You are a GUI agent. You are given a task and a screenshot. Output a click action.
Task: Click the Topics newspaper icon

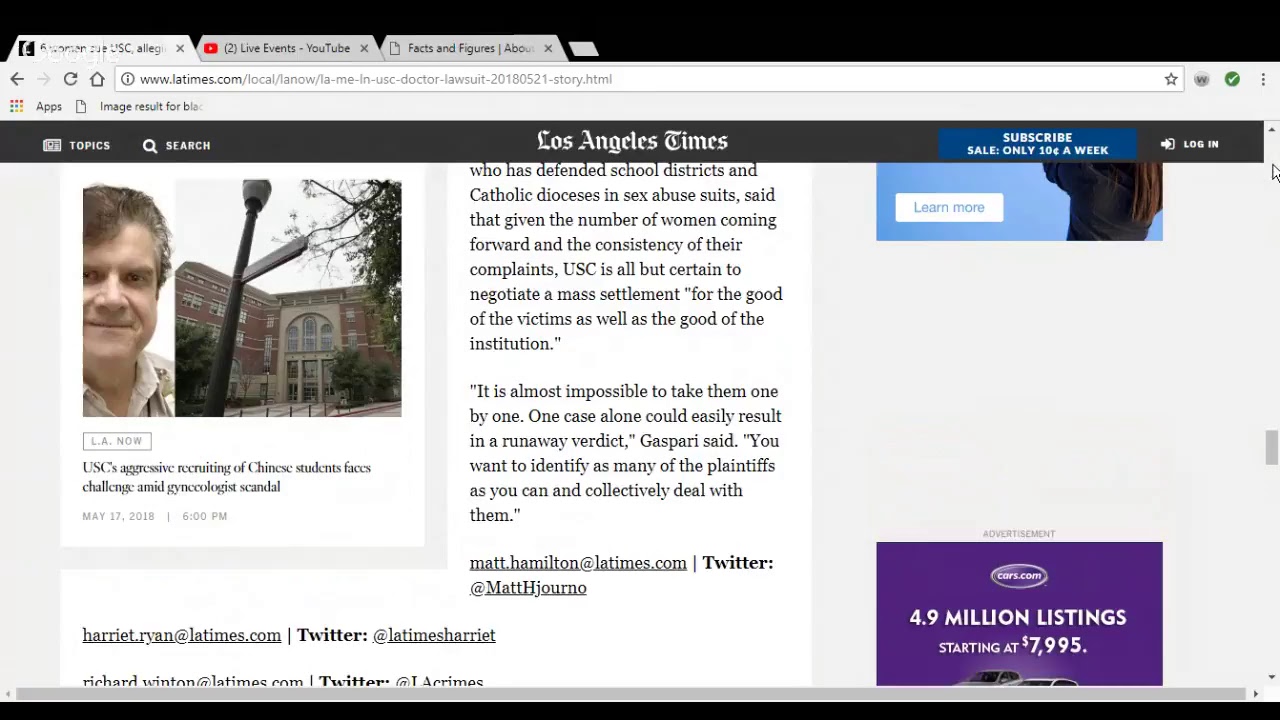52,145
